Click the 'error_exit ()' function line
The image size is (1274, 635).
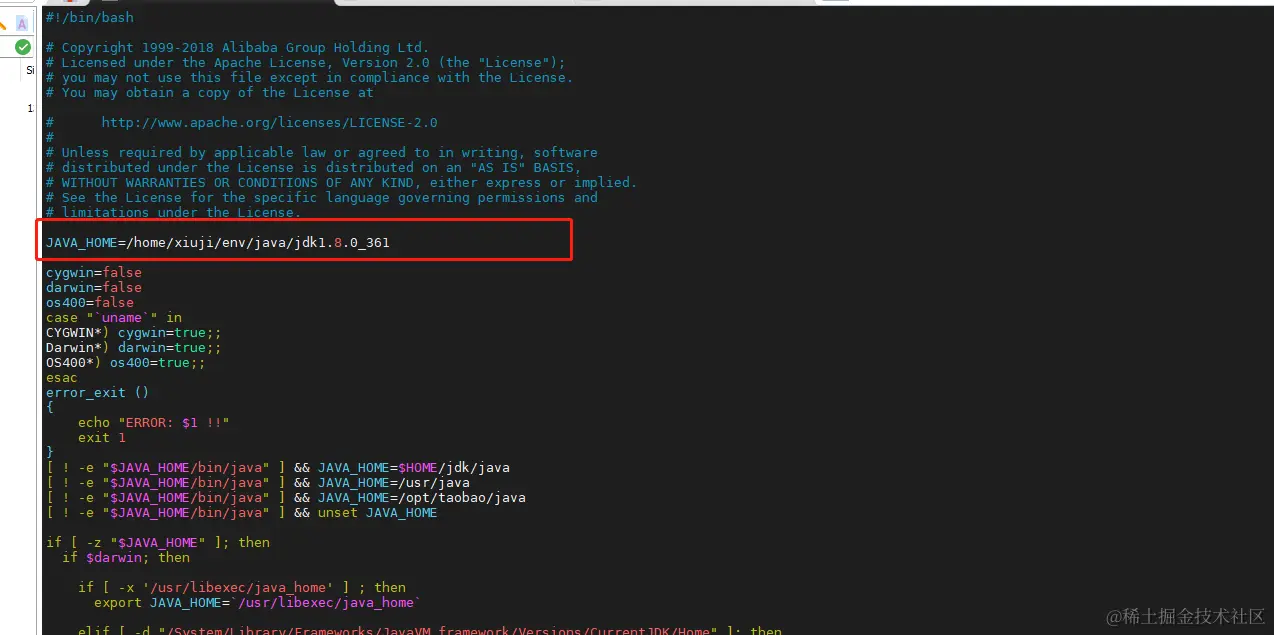tap(98, 392)
